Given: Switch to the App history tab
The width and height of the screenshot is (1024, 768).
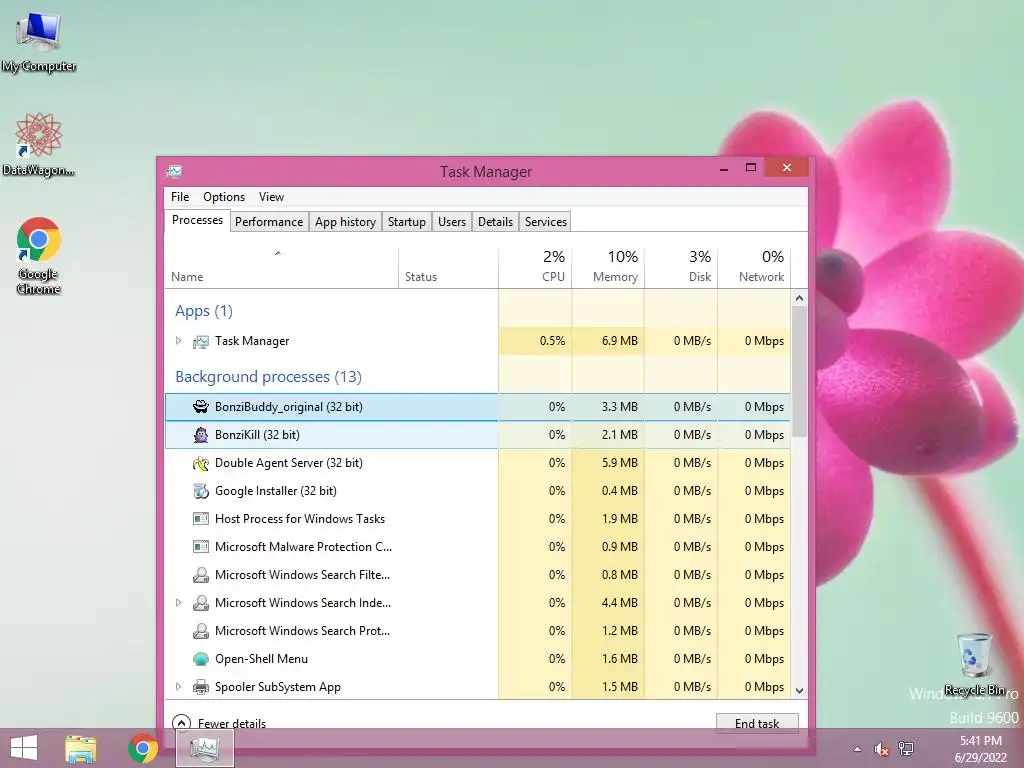Looking at the screenshot, I should click(x=345, y=222).
